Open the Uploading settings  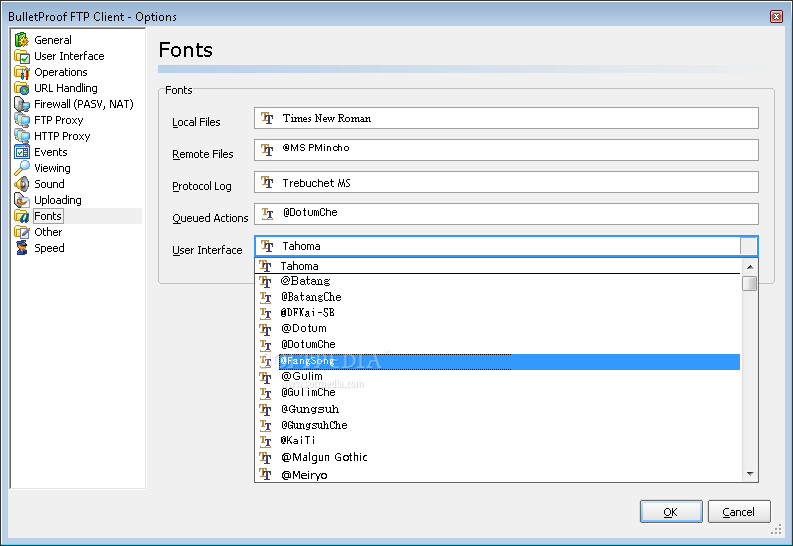[58, 200]
